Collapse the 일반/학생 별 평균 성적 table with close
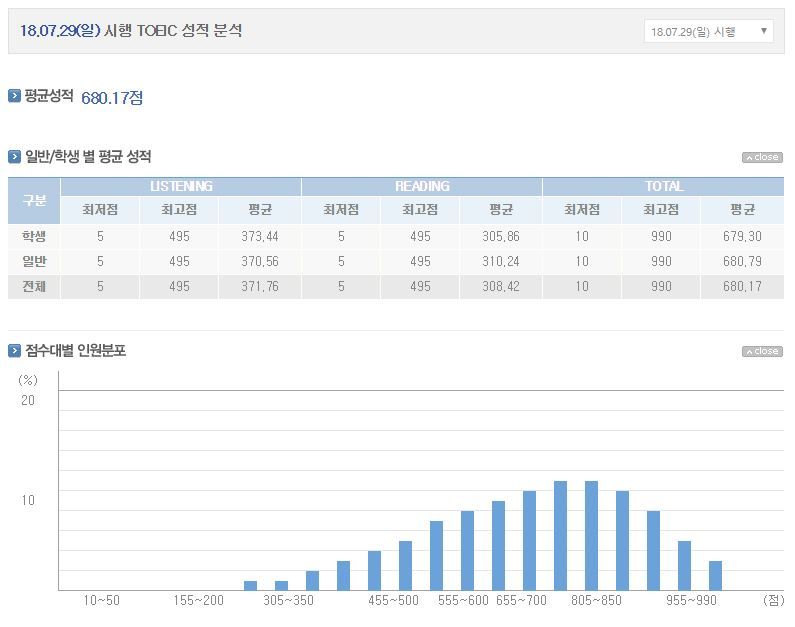 pyautogui.click(x=762, y=157)
